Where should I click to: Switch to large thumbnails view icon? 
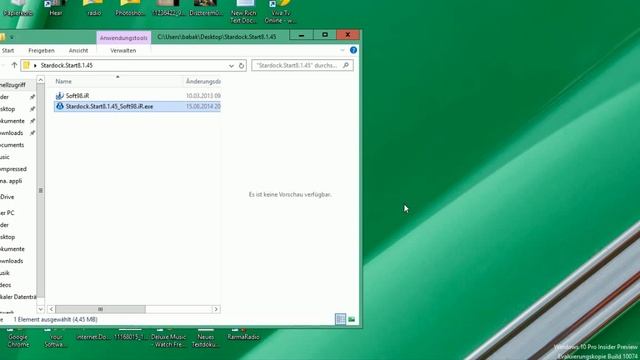coord(351,319)
